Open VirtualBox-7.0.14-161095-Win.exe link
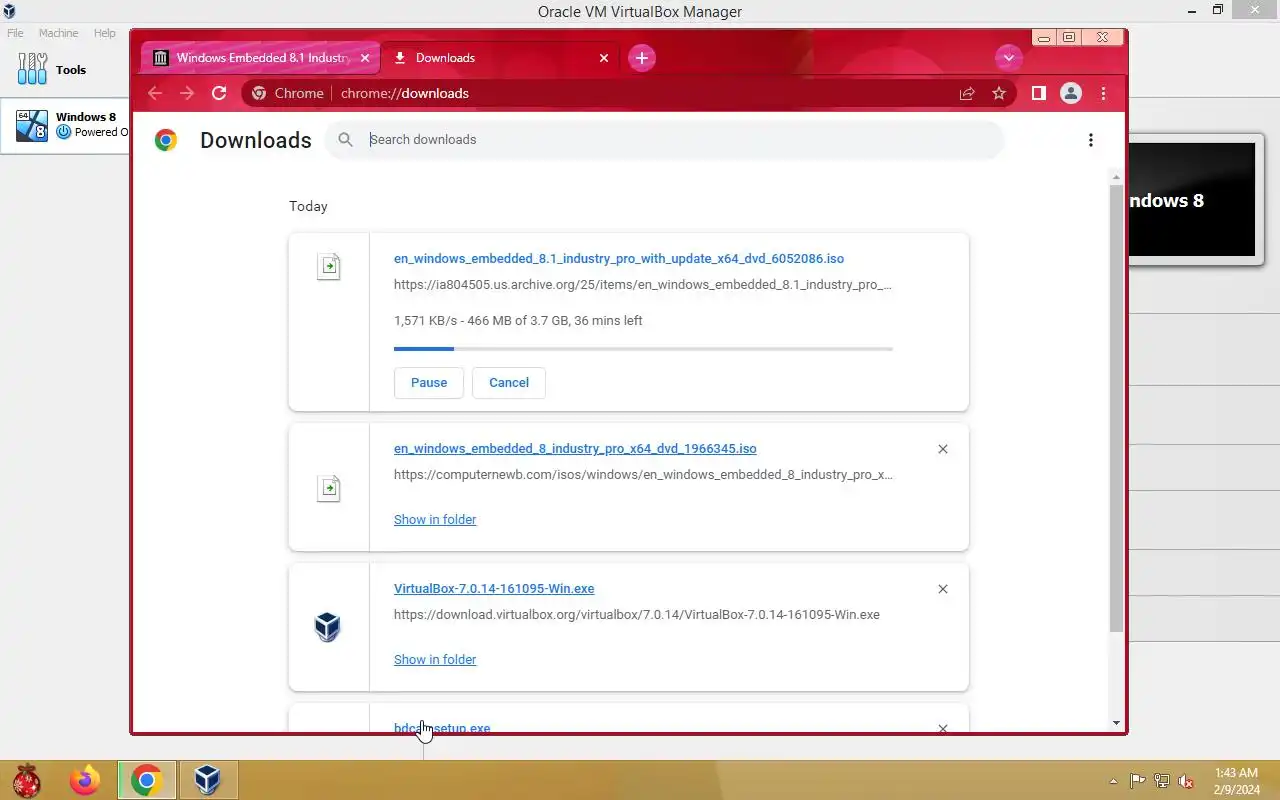 pos(494,588)
